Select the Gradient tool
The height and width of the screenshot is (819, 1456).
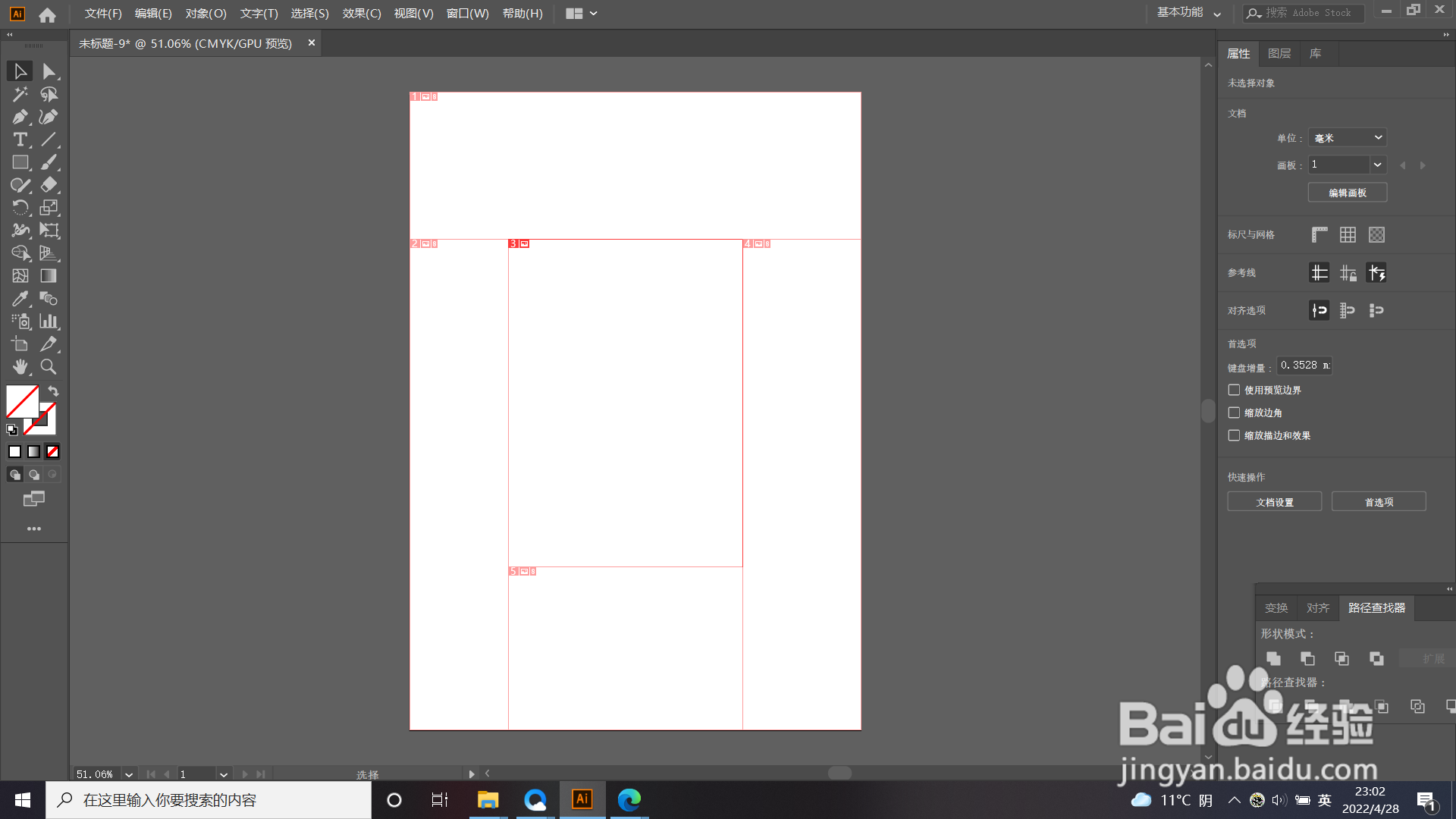[49, 276]
